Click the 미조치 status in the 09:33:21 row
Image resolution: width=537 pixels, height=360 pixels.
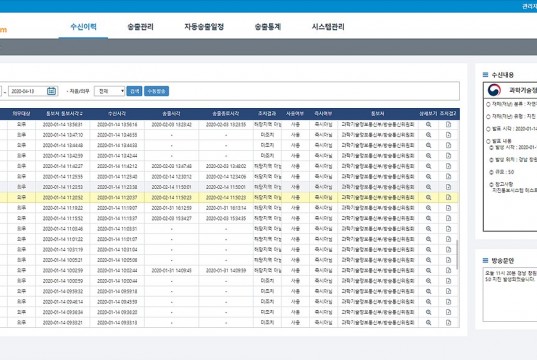coord(267,323)
